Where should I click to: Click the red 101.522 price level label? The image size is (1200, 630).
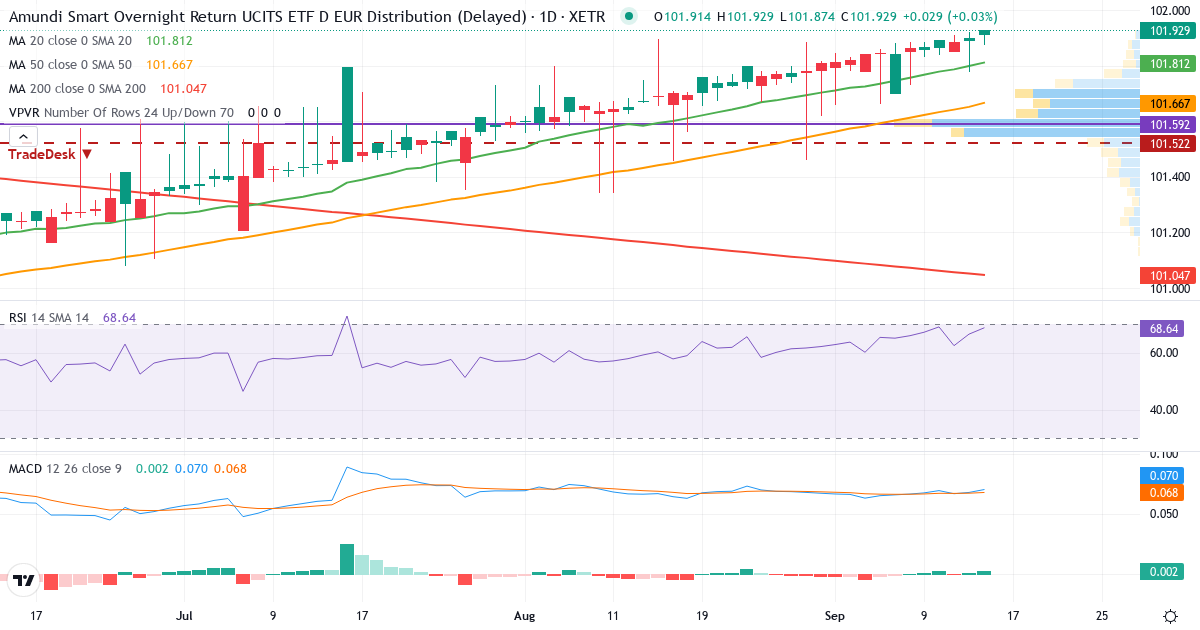[x=1169, y=144]
